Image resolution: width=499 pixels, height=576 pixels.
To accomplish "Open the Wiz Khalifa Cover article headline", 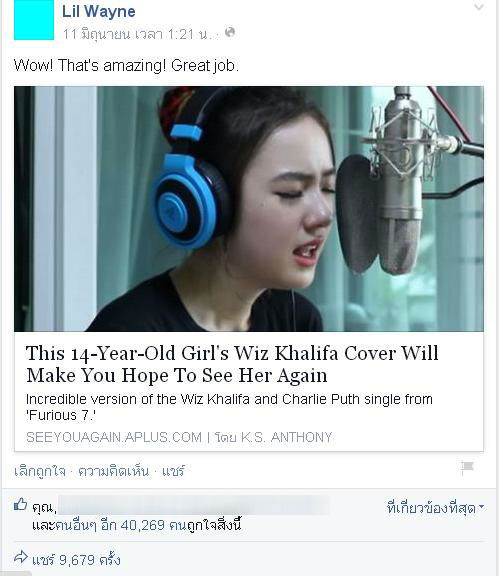I will click(232, 364).
